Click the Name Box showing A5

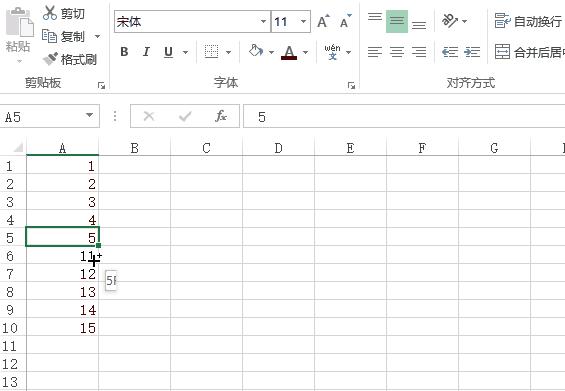point(43,116)
